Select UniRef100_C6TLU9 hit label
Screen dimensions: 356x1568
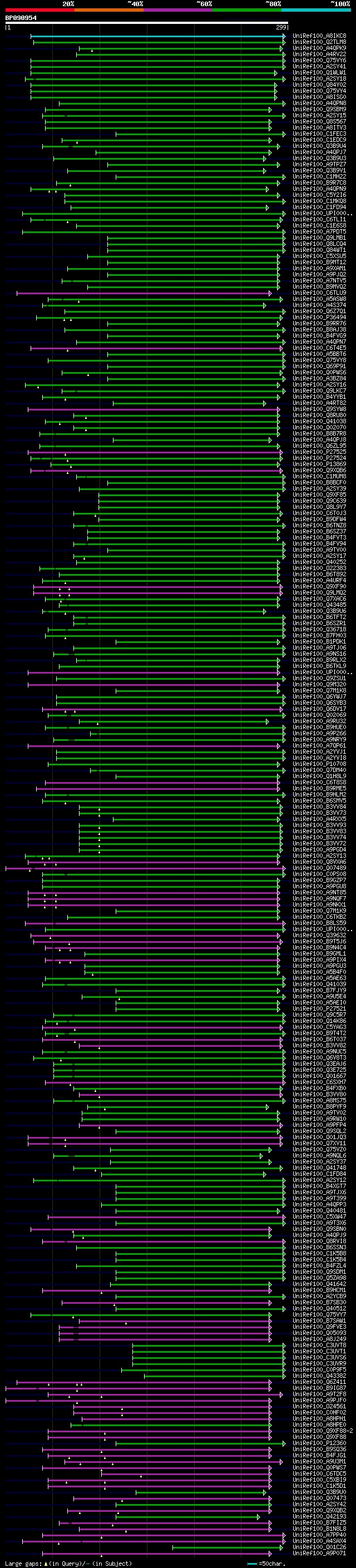(319, 293)
